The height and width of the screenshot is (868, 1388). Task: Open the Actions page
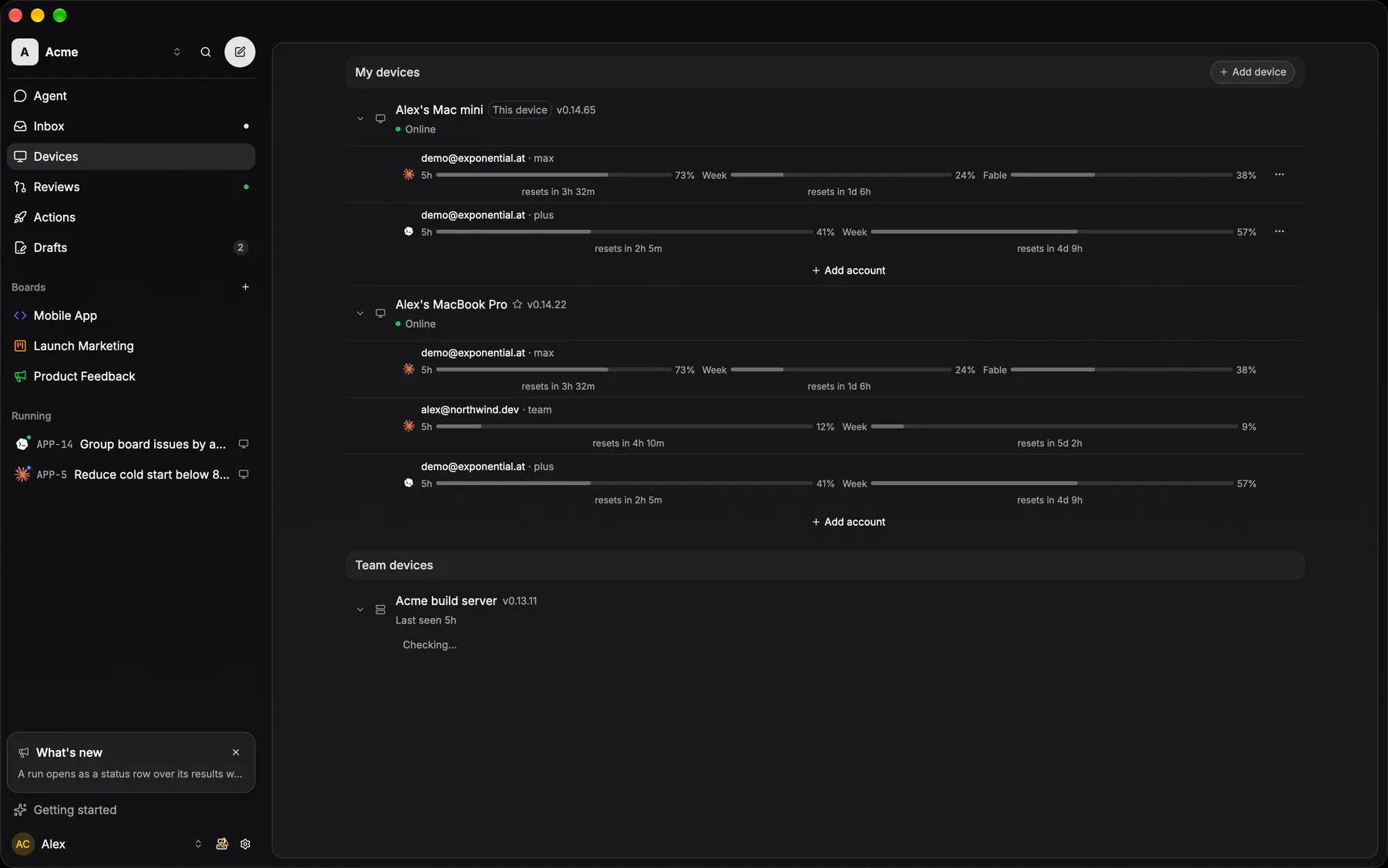point(131,217)
